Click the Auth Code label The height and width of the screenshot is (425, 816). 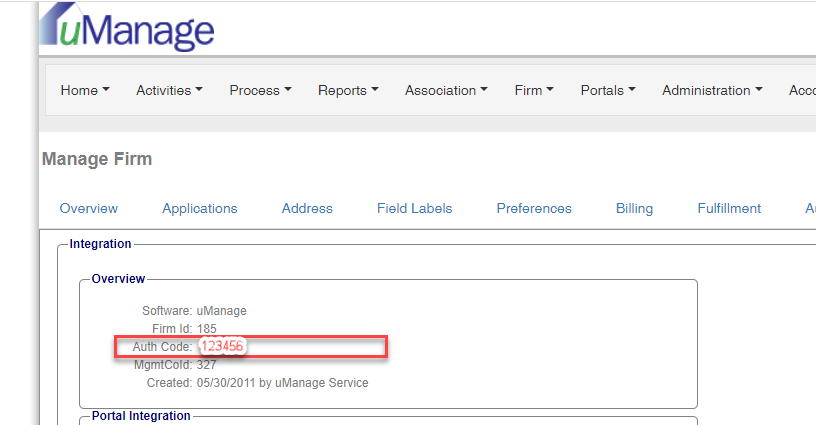click(x=162, y=347)
